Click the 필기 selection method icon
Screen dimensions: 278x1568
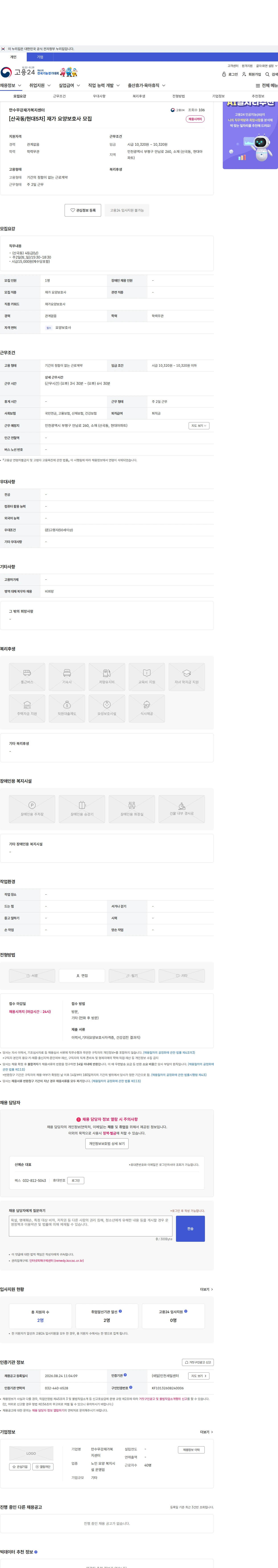point(132,976)
